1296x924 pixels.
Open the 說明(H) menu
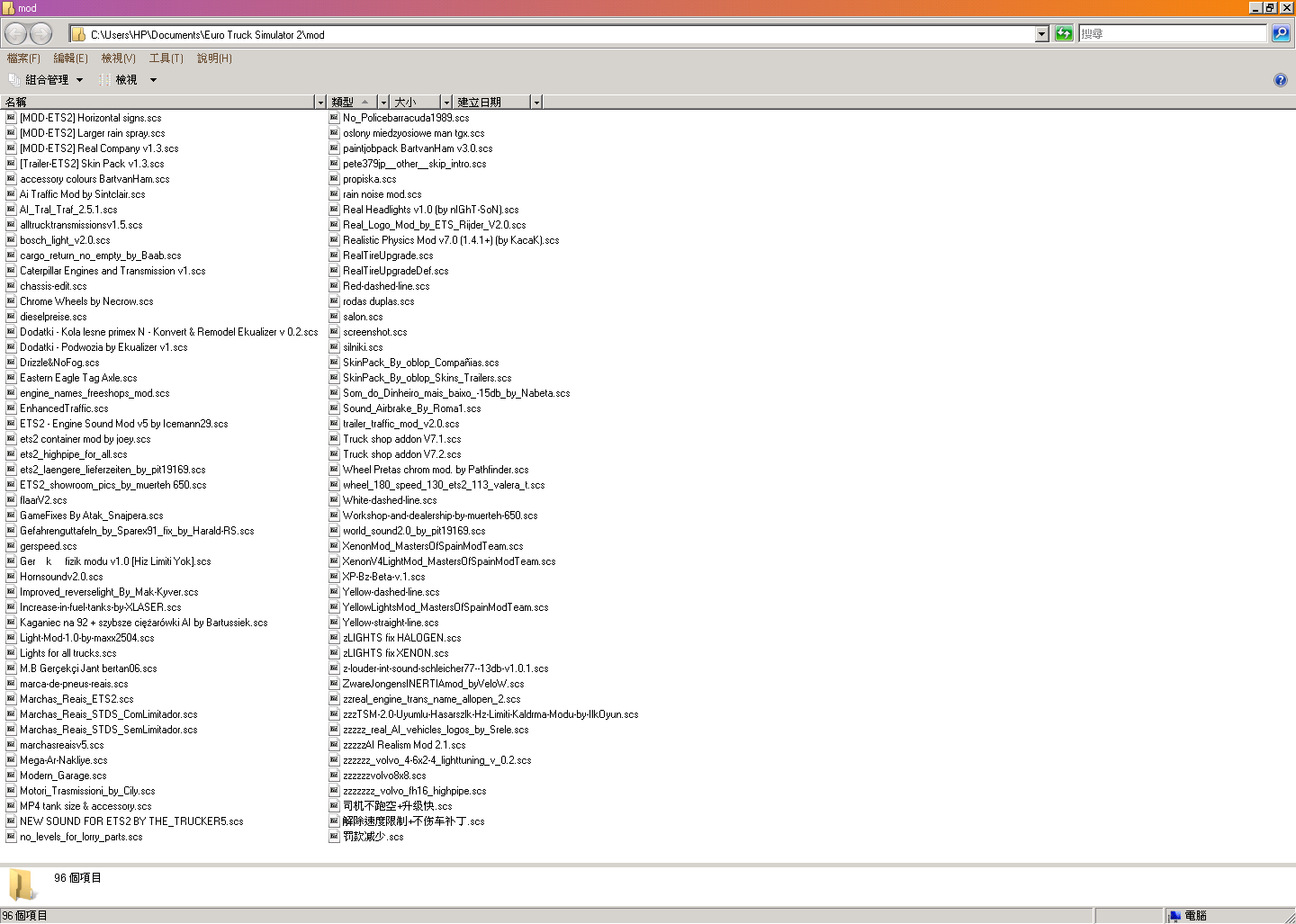[x=214, y=58]
